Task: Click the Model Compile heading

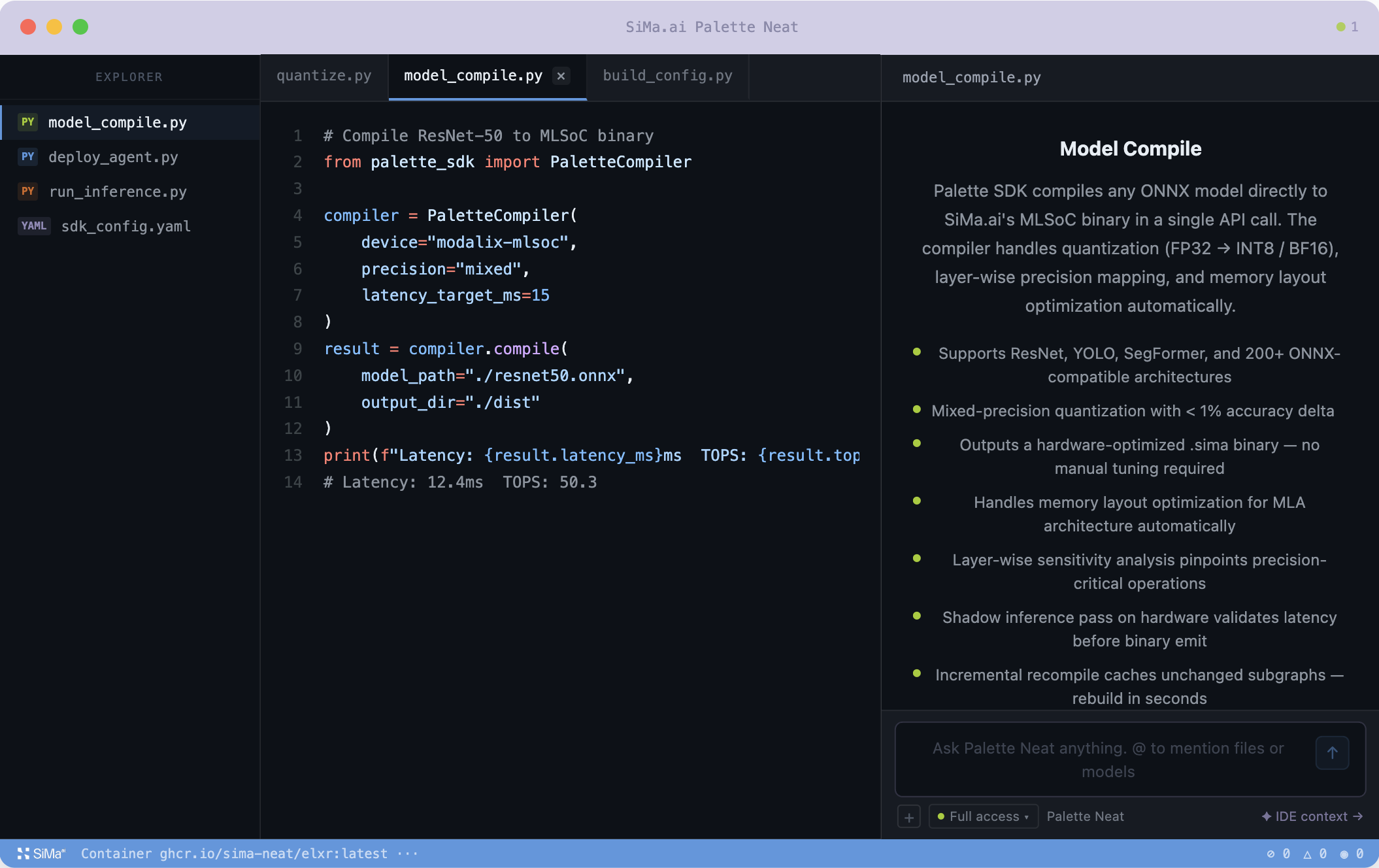Action: click(x=1130, y=149)
